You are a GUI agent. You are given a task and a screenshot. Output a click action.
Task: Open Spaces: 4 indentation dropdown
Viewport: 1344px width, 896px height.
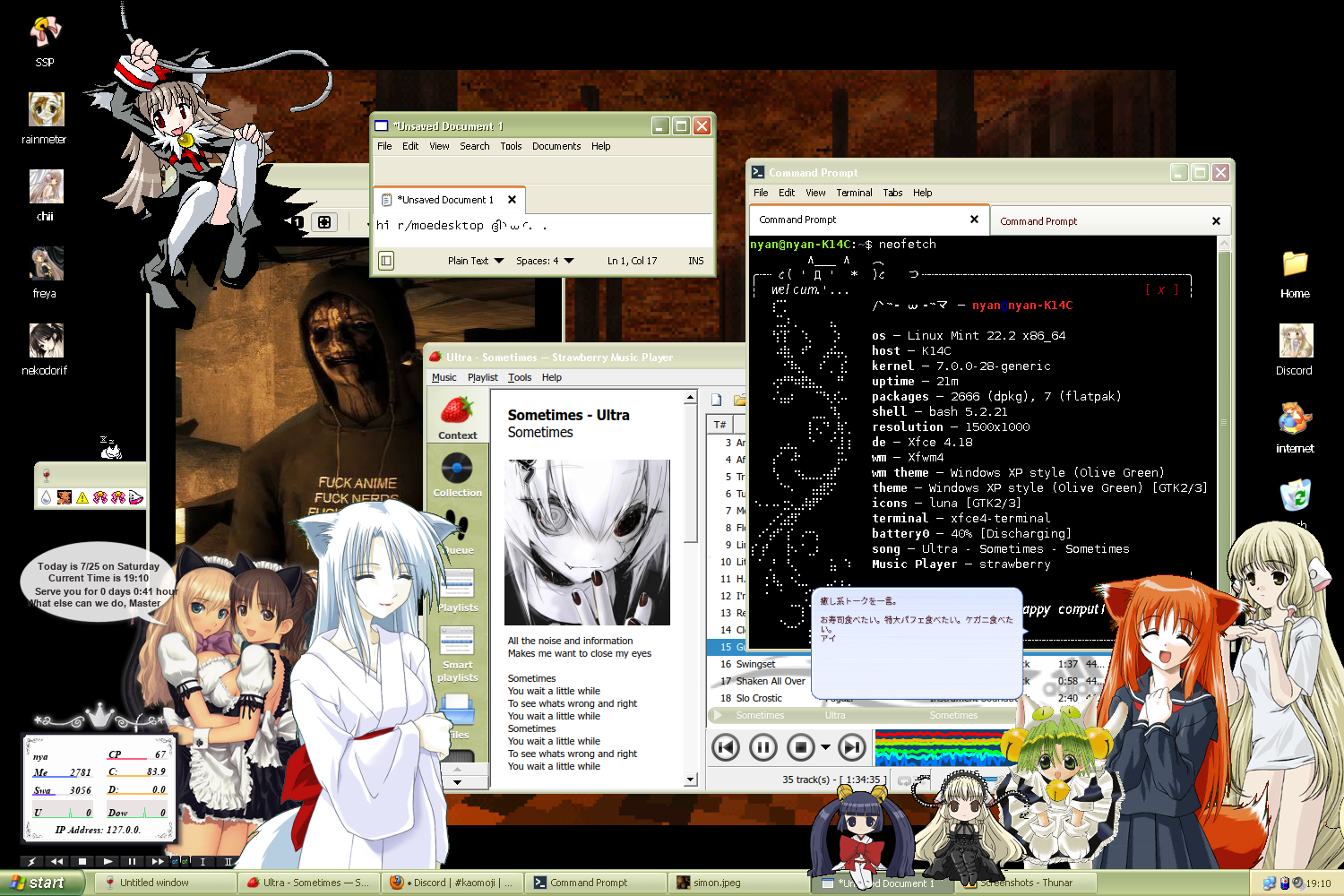click(x=545, y=261)
